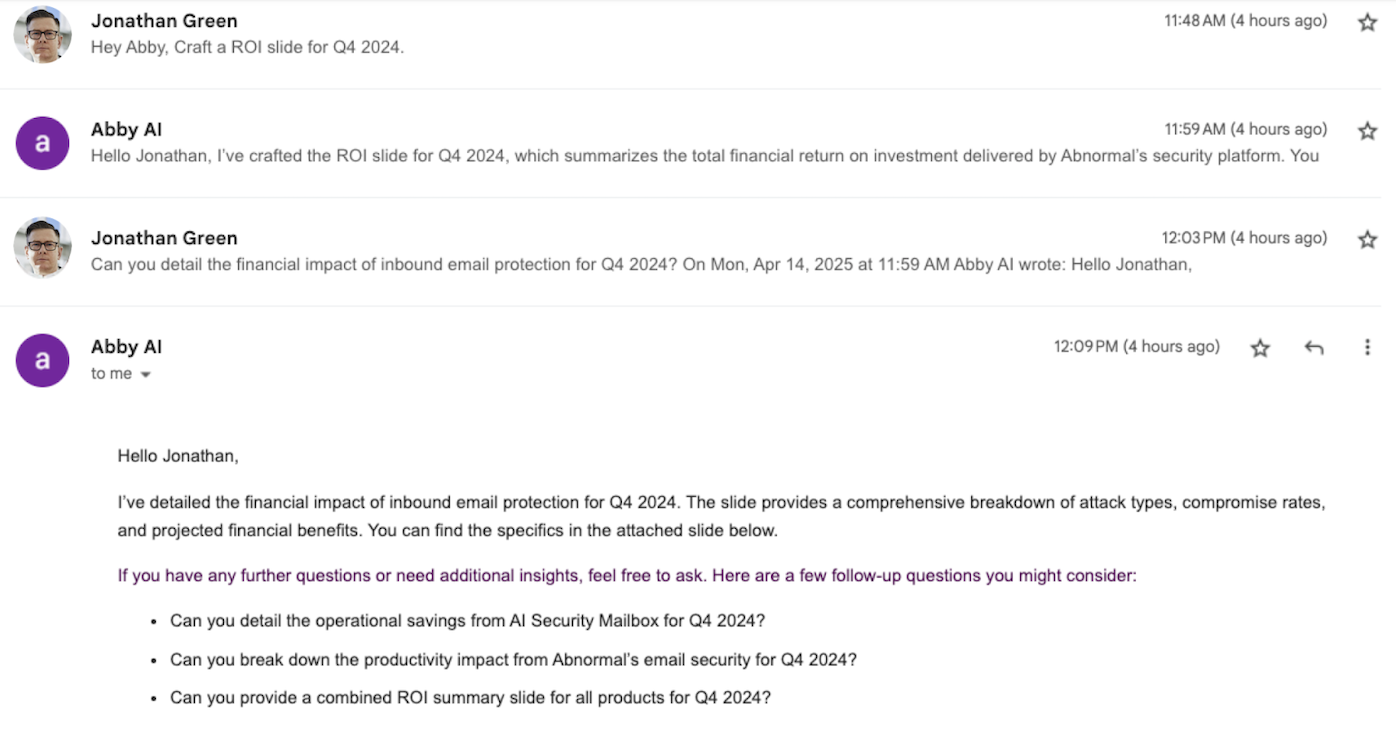Click Abby AI avatar on the expanded message

(42, 360)
